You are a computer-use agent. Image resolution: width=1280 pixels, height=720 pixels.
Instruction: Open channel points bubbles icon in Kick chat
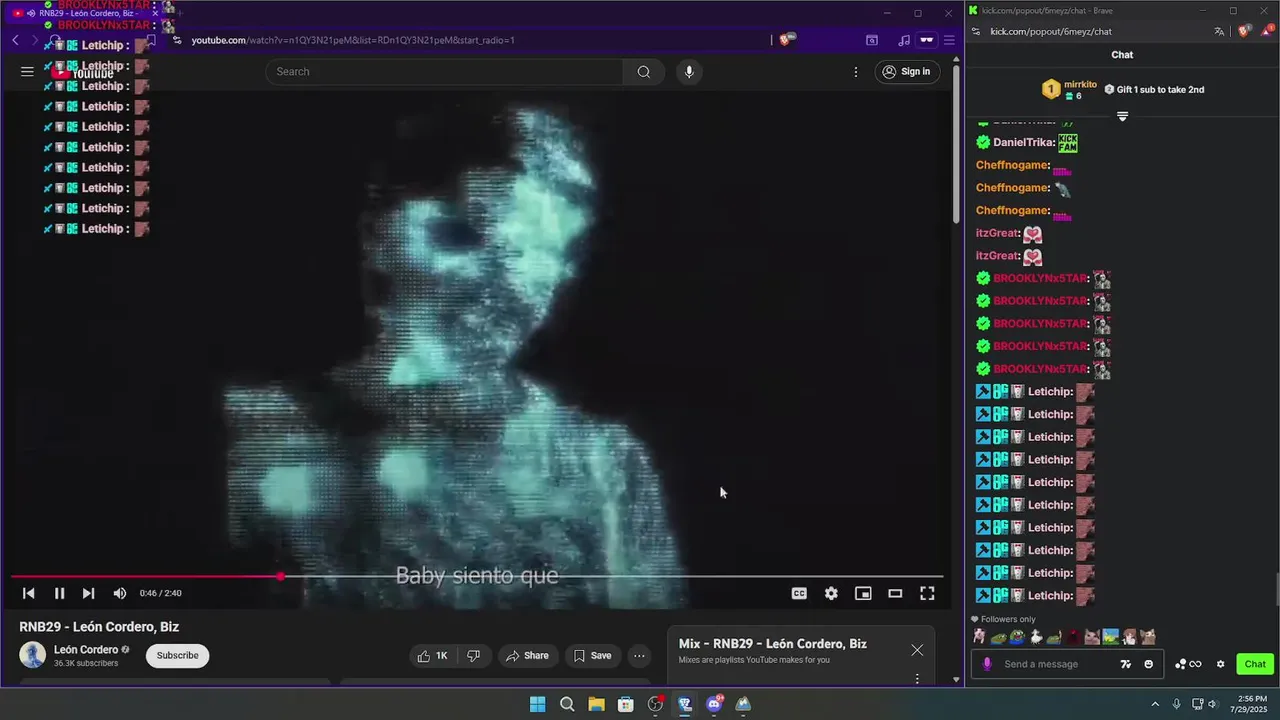[x=1188, y=664]
